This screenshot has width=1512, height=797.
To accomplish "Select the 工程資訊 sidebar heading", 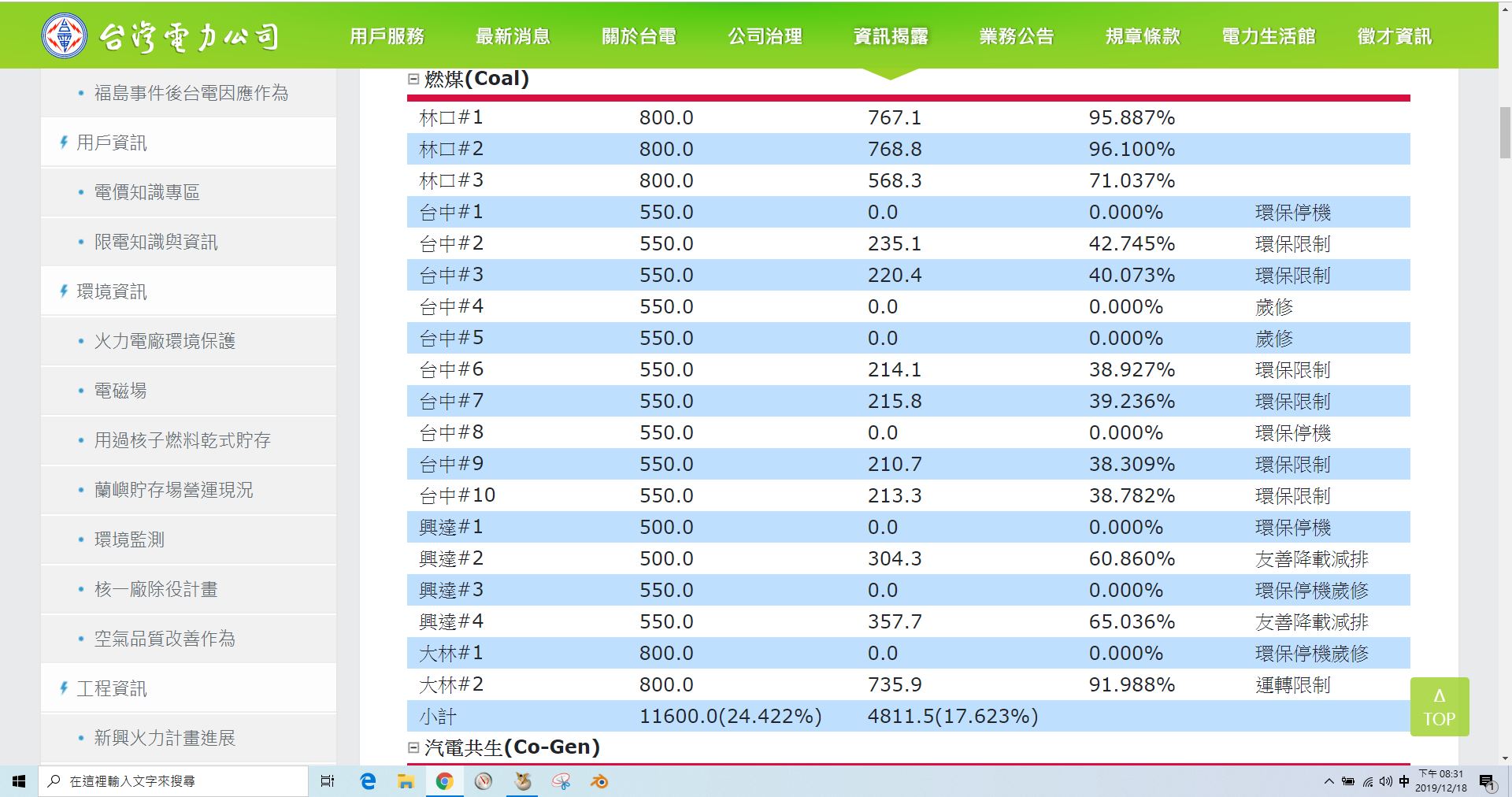I will pyautogui.click(x=111, y=688).
